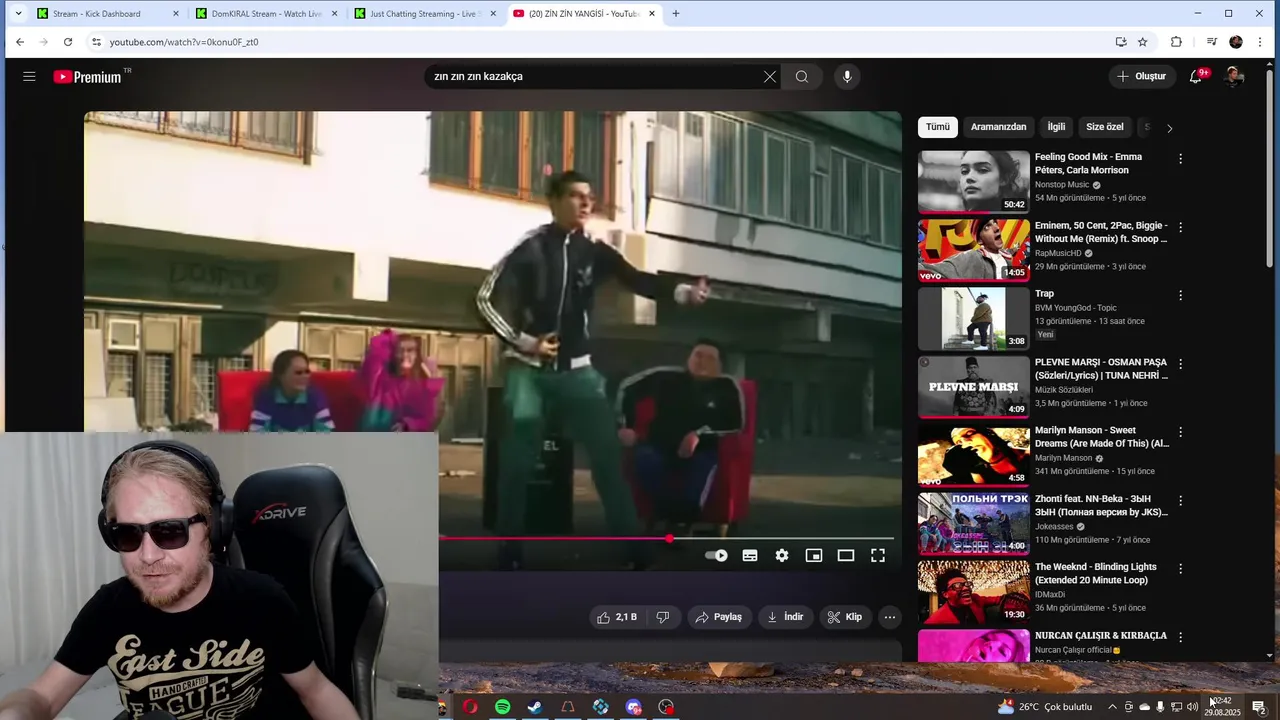The height and width of the screenshot is (720, 1280).
Task: Open YouTube notifications bell
Action: coord(1195,77)
